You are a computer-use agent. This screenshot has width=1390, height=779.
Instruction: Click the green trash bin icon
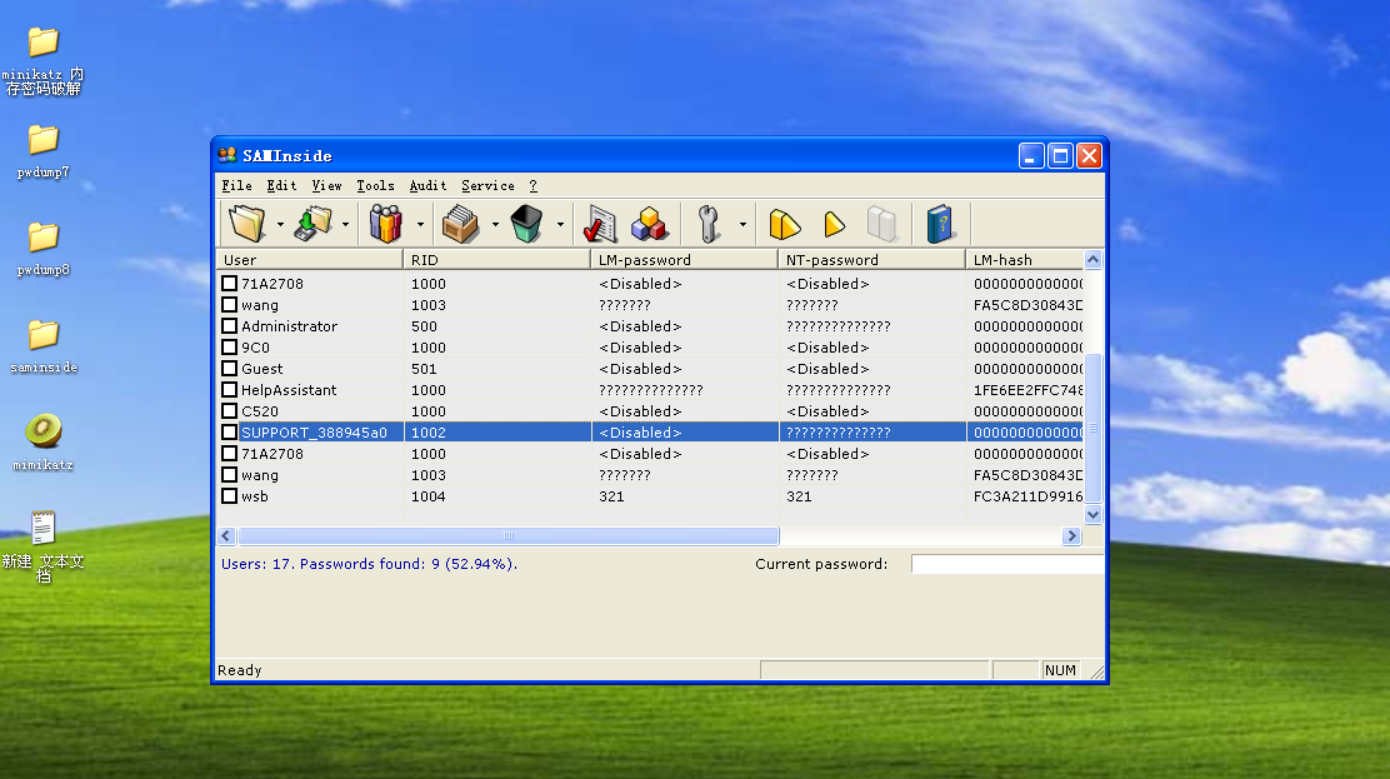(x=526, y=224)
